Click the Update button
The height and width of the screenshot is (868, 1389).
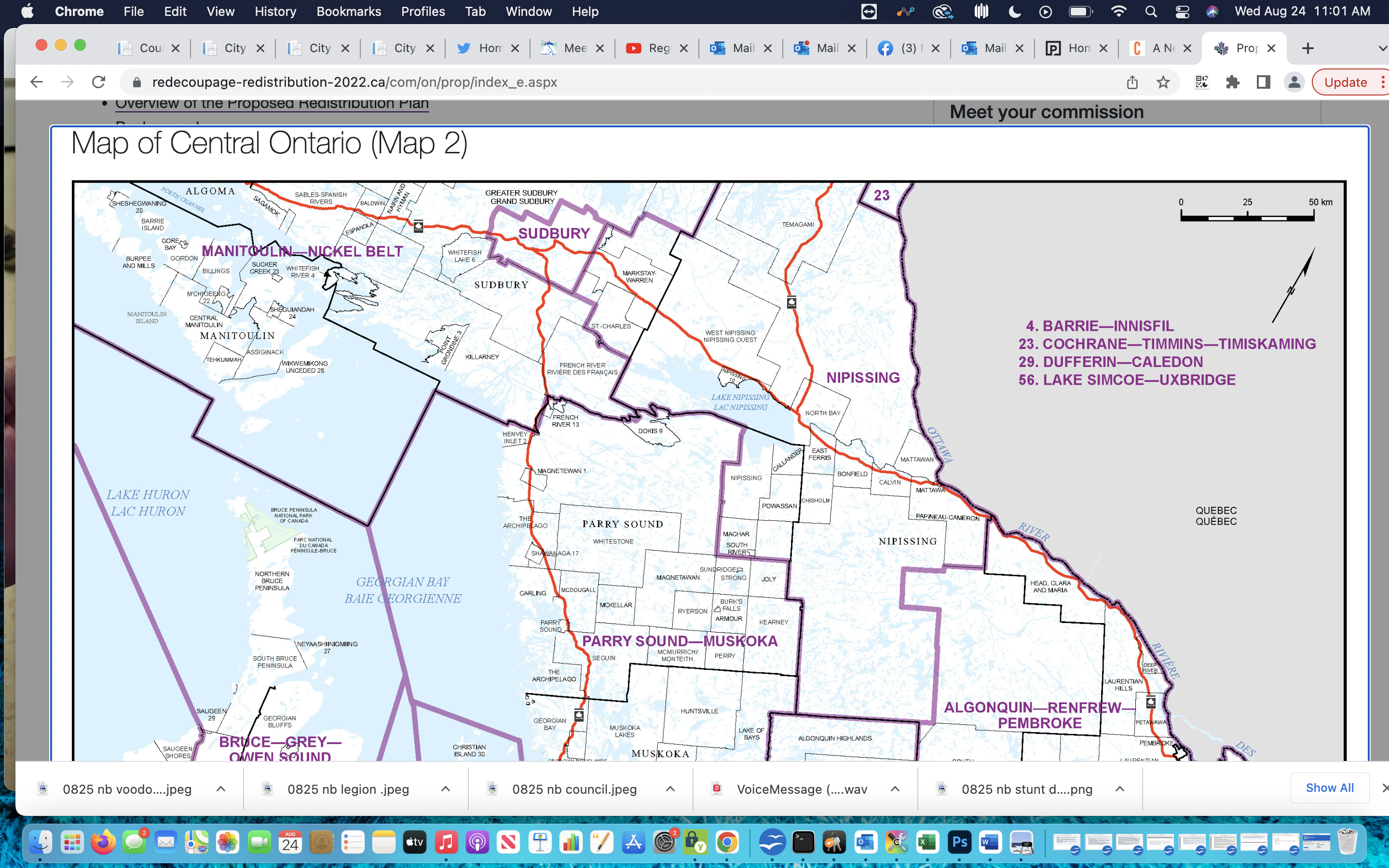1347,81
